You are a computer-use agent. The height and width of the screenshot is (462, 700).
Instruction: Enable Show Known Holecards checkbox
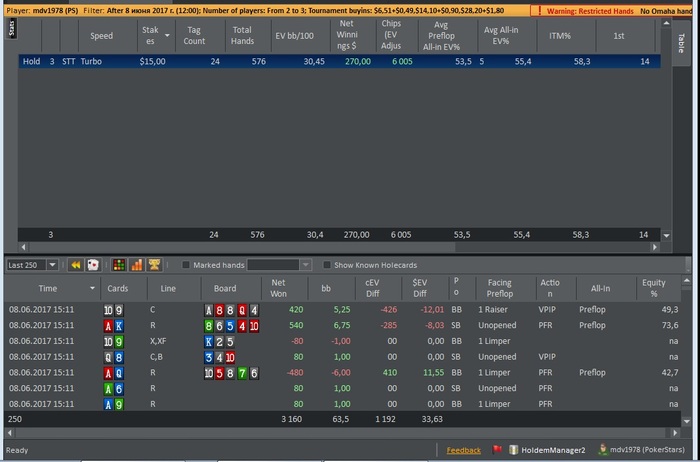(x=327, y=265)
